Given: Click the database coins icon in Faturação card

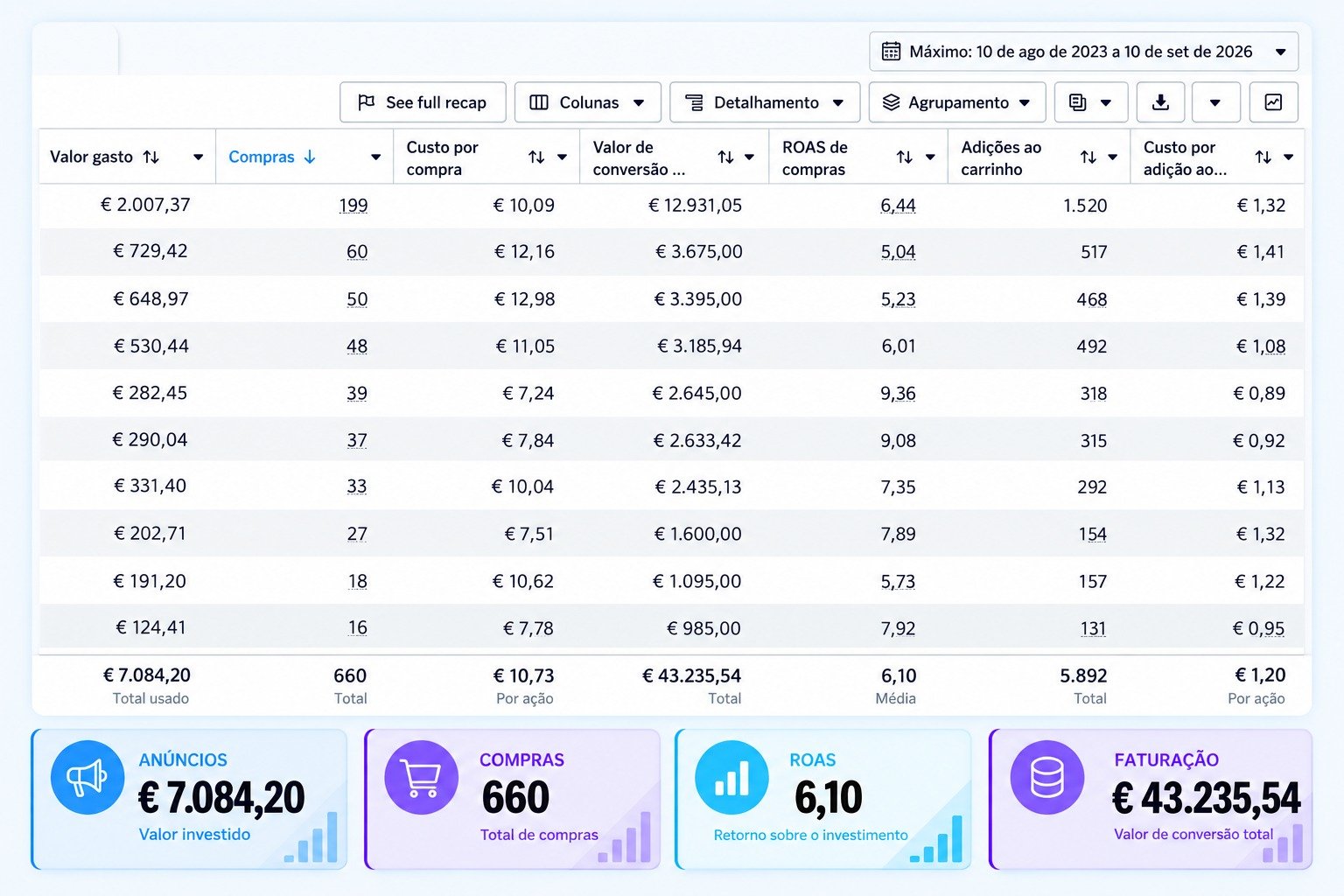Looking at the screenshot, I should (x=1047, y=777).
